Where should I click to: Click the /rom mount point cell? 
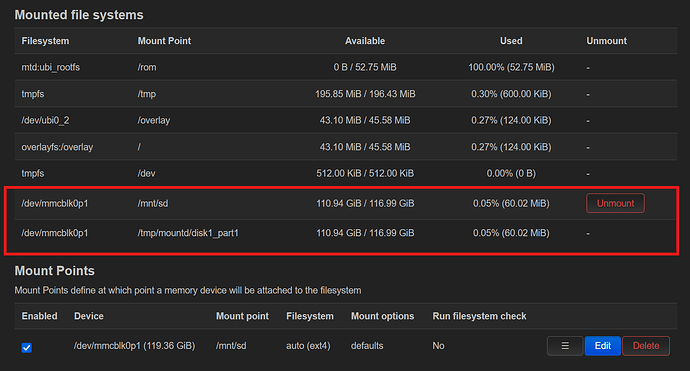(x=147, y=67)
